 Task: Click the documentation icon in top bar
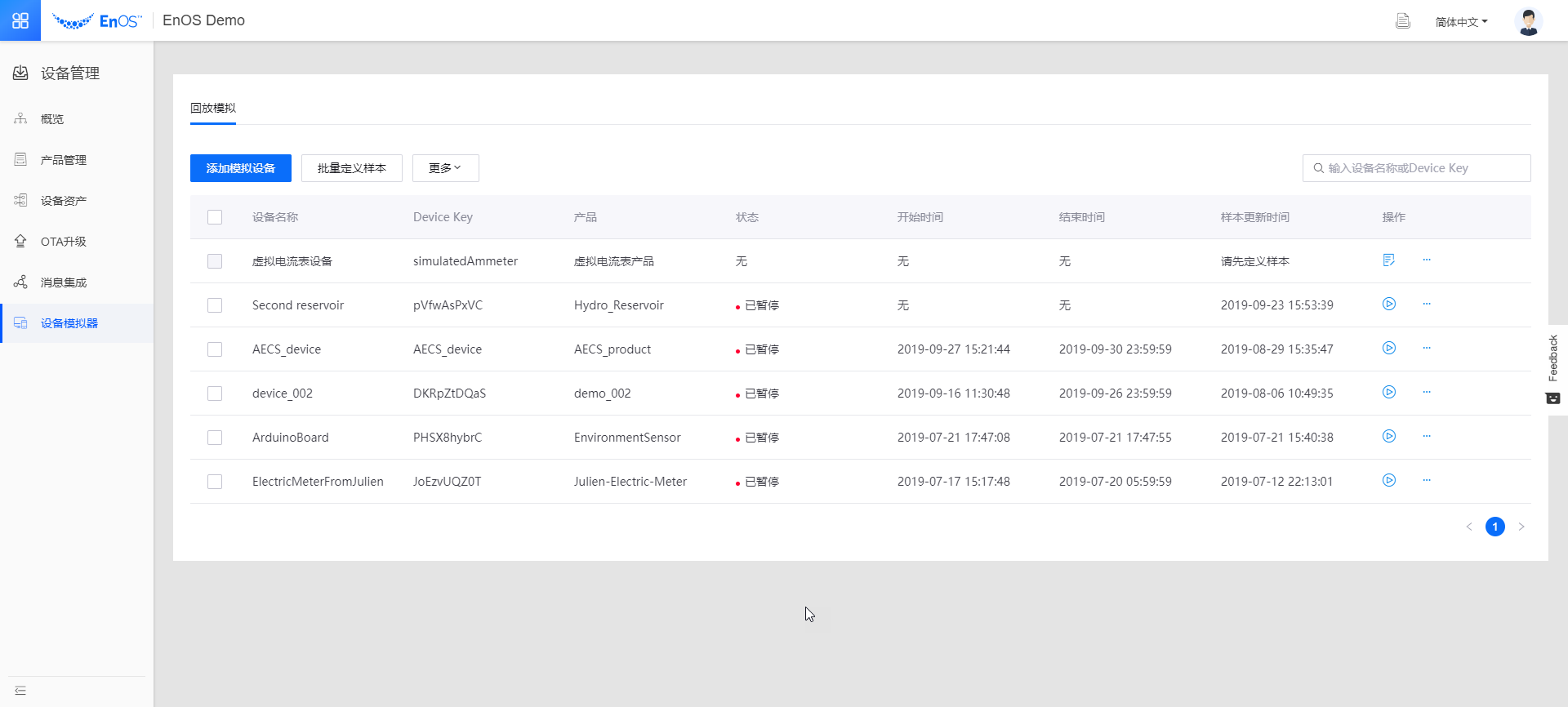(1402, 21)
